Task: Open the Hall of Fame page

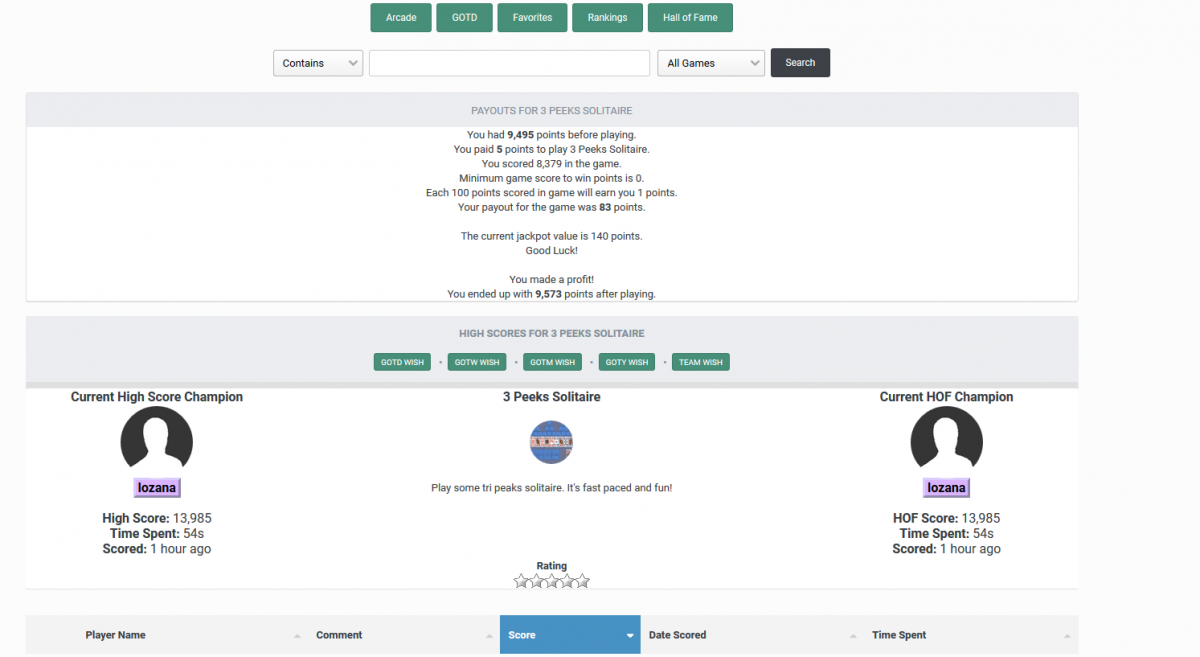Action: tap(690, 17)
